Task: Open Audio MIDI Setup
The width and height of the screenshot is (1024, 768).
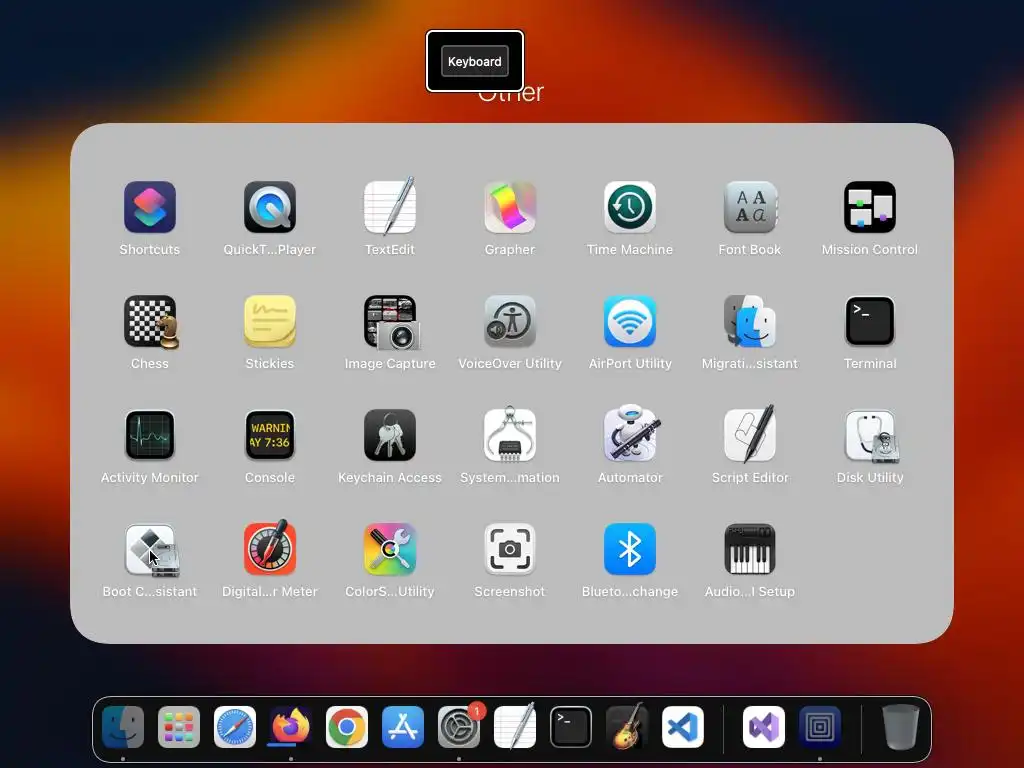Action: coord(750,549)
